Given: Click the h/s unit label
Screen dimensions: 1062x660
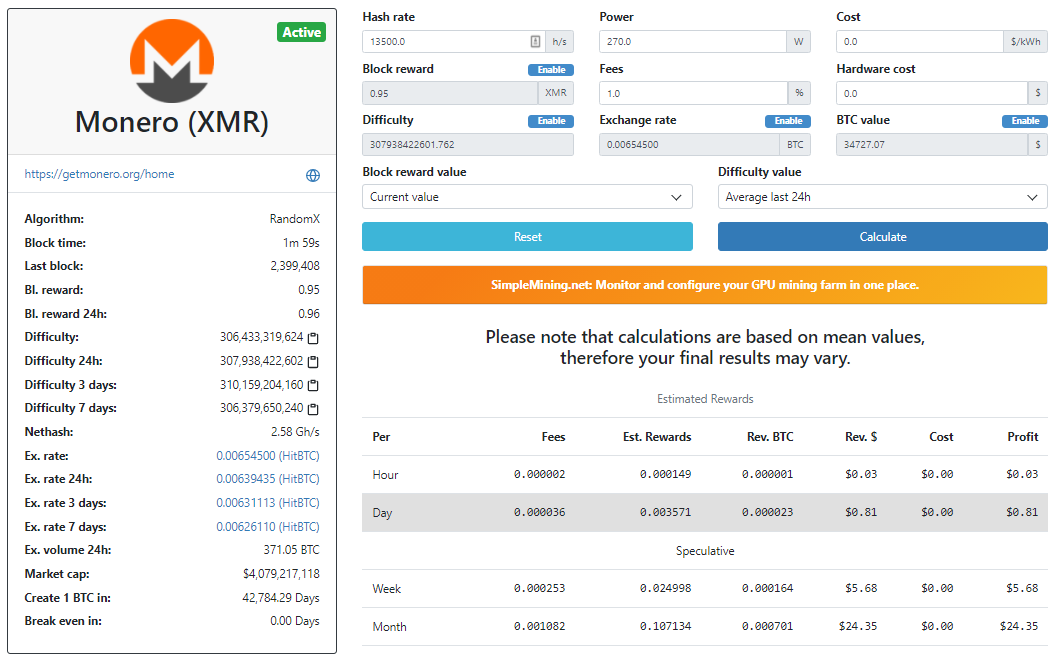Looking at the screenshot, I should [x=559, y=41].
